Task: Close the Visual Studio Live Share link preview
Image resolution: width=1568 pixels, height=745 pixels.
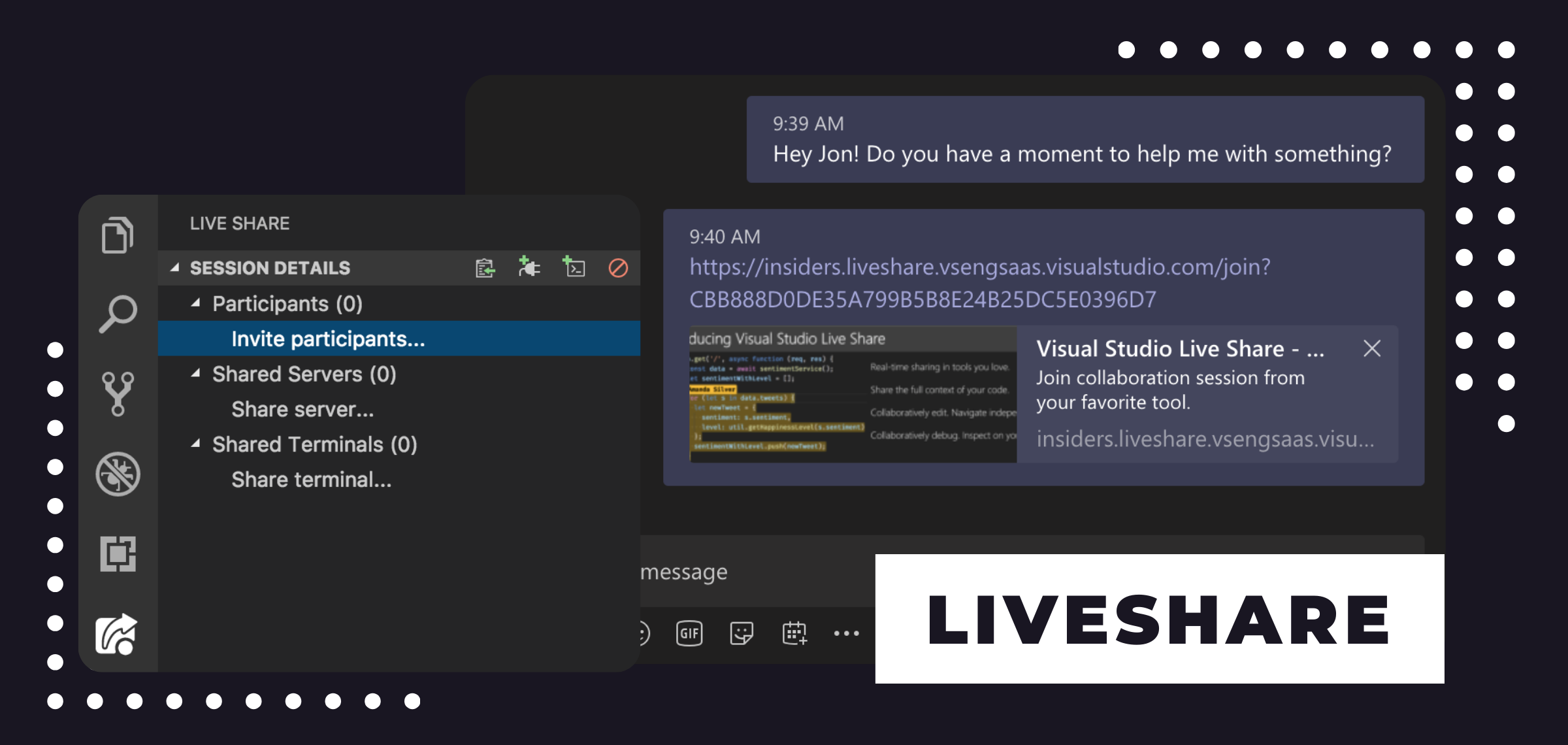Action: pos(1372,348)
